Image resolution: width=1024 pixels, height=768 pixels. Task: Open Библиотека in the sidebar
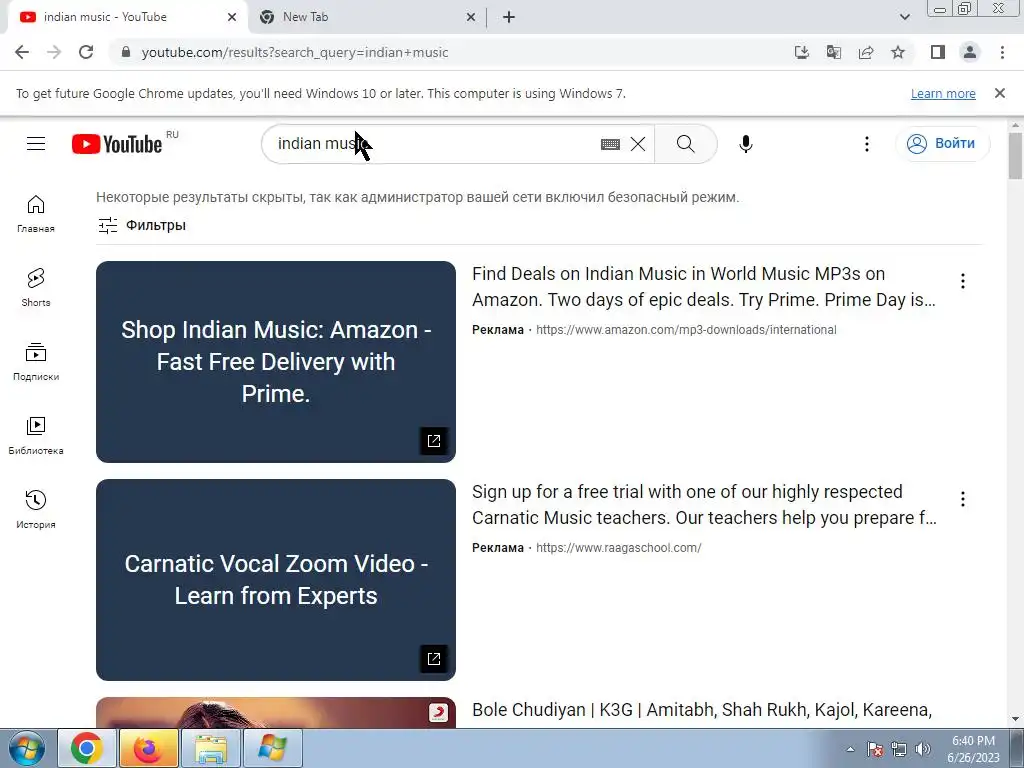[x=36, y=436]
